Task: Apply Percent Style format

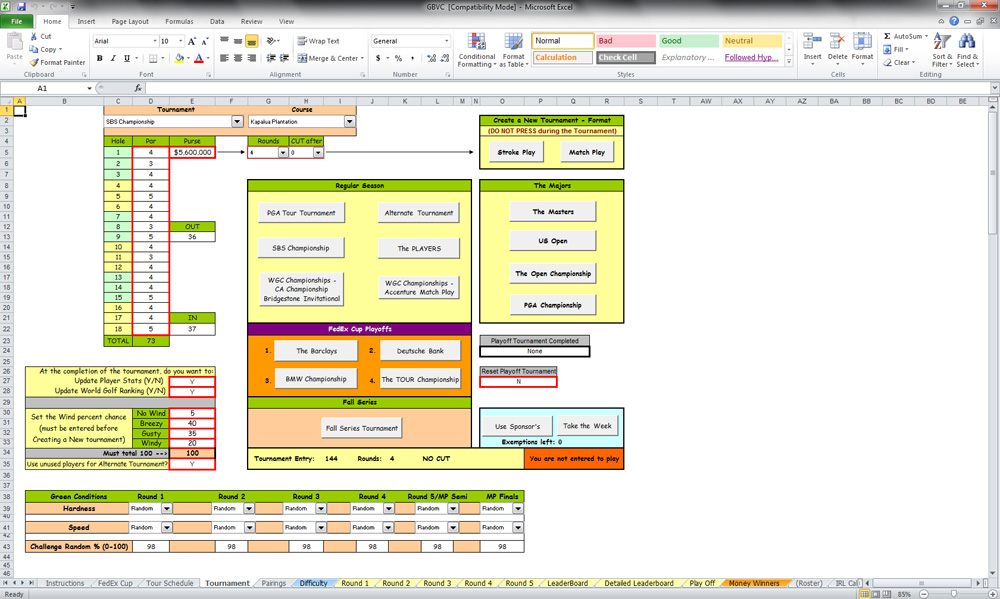Action: click(399, 58)
